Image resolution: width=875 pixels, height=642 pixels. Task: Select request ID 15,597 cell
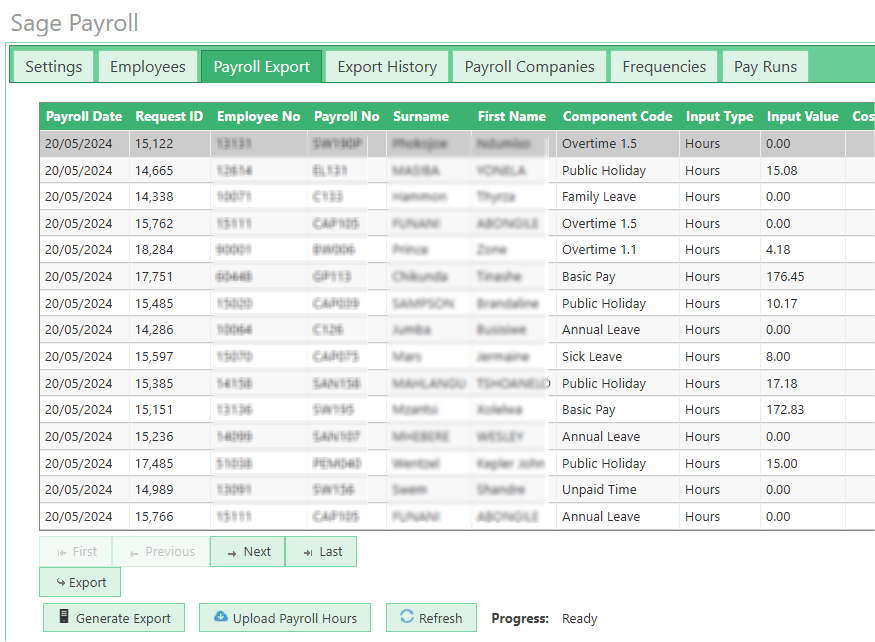[170, 356]
